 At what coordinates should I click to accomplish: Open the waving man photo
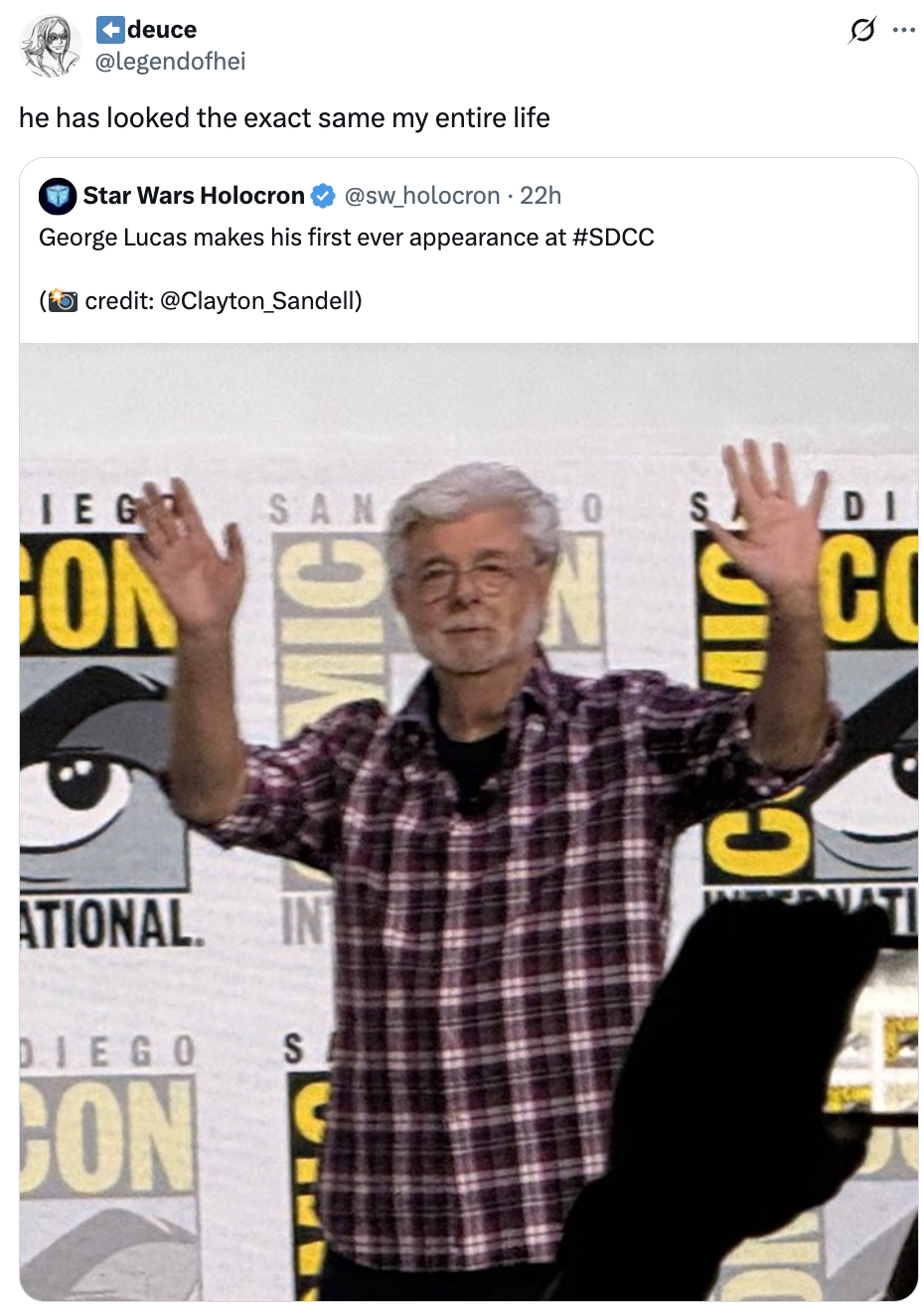coord(469,822)
